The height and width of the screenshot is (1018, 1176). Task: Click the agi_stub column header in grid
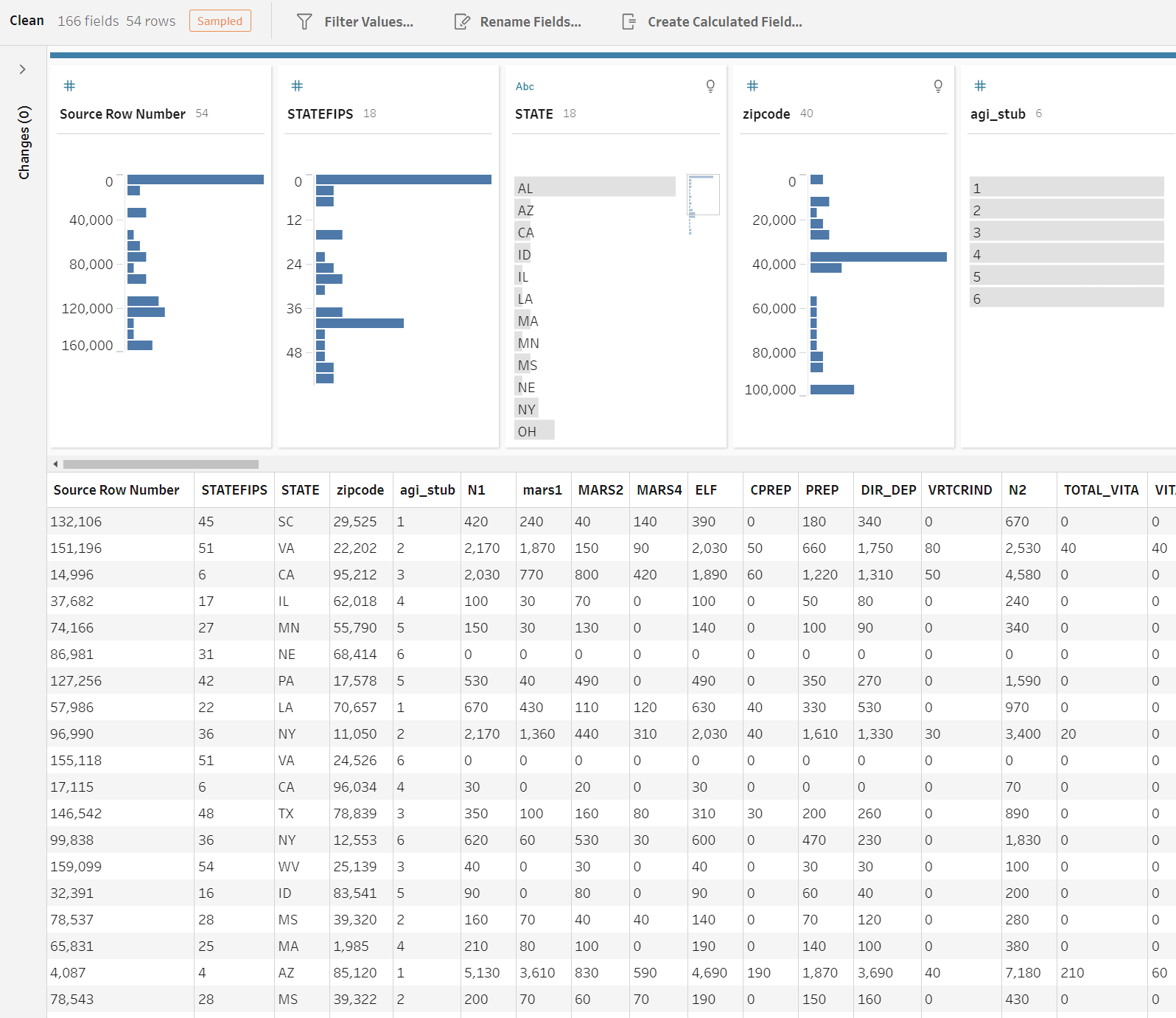click(x=427, y=490)
